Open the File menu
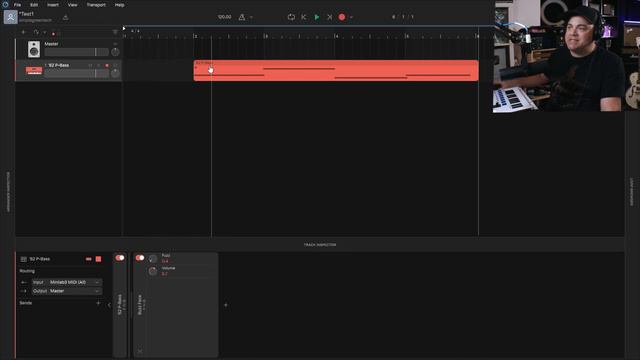Viewport: 640px width, 360px height. pyautogui.click(x=18, y=5)
